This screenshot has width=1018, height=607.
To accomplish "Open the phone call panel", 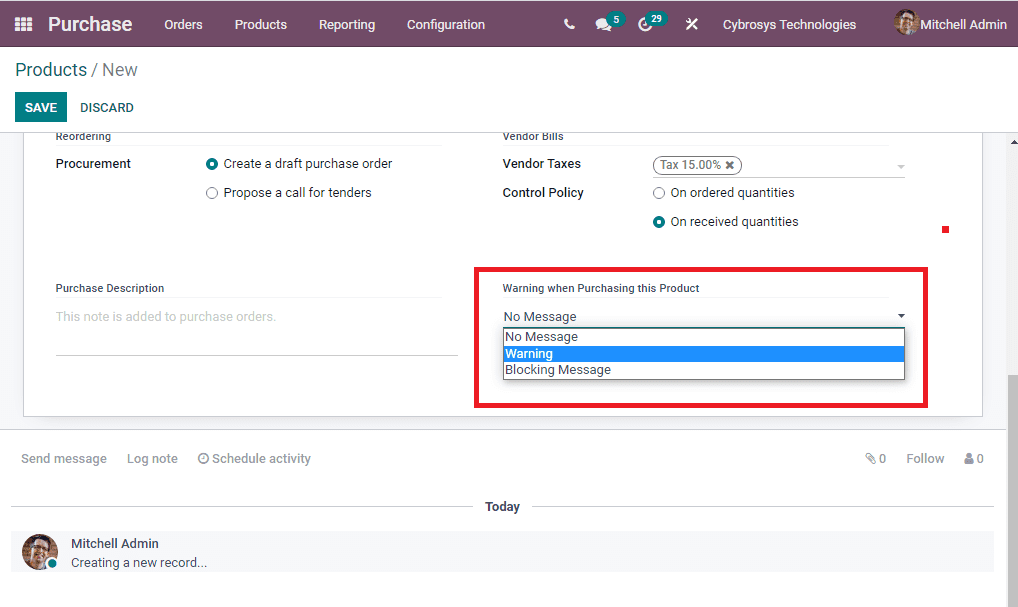I will [568, 24].
